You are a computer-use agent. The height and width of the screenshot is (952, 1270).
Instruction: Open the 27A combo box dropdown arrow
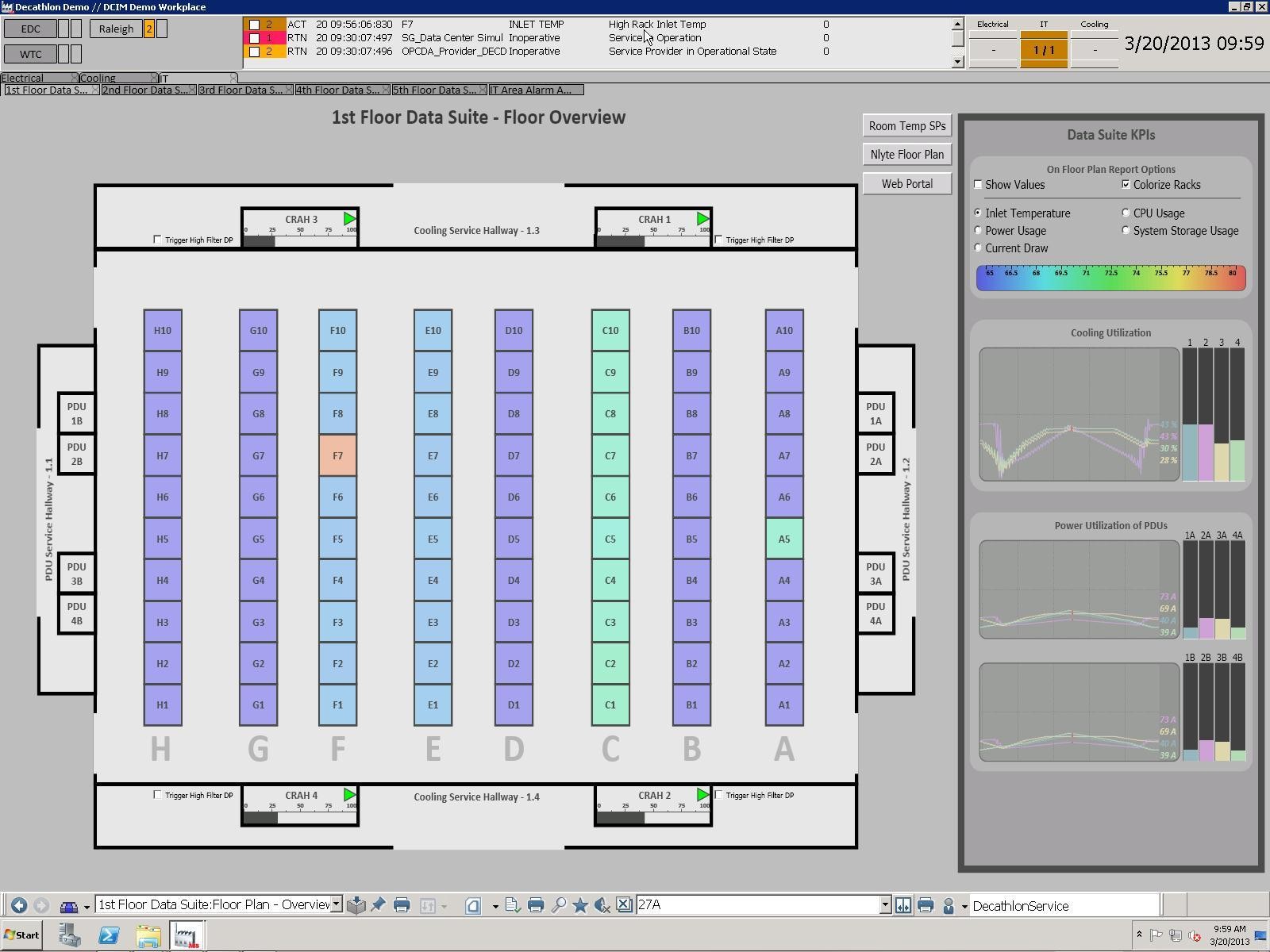[x=885, y=904]
